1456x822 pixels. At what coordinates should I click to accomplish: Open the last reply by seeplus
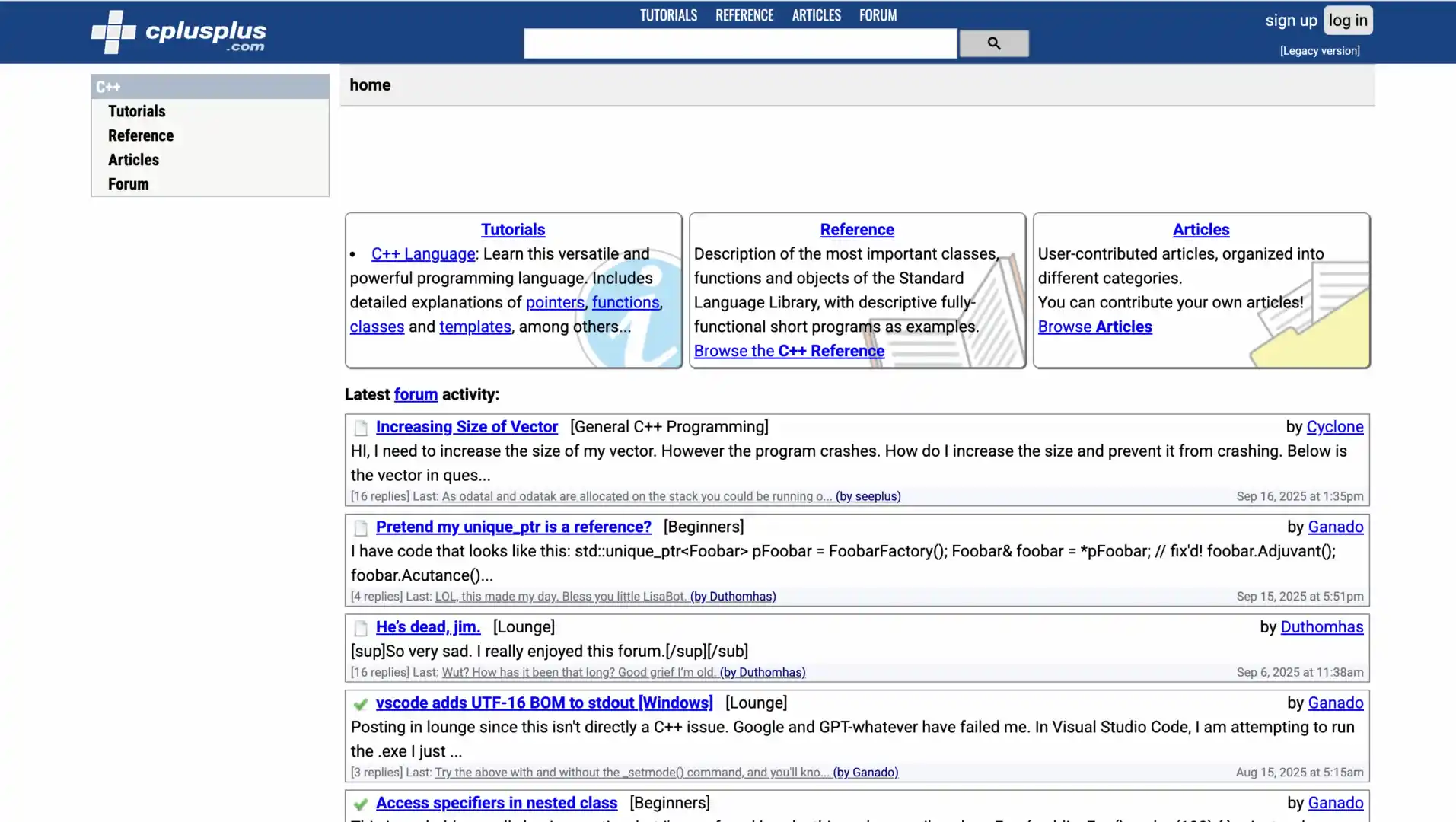click(671, 497)
